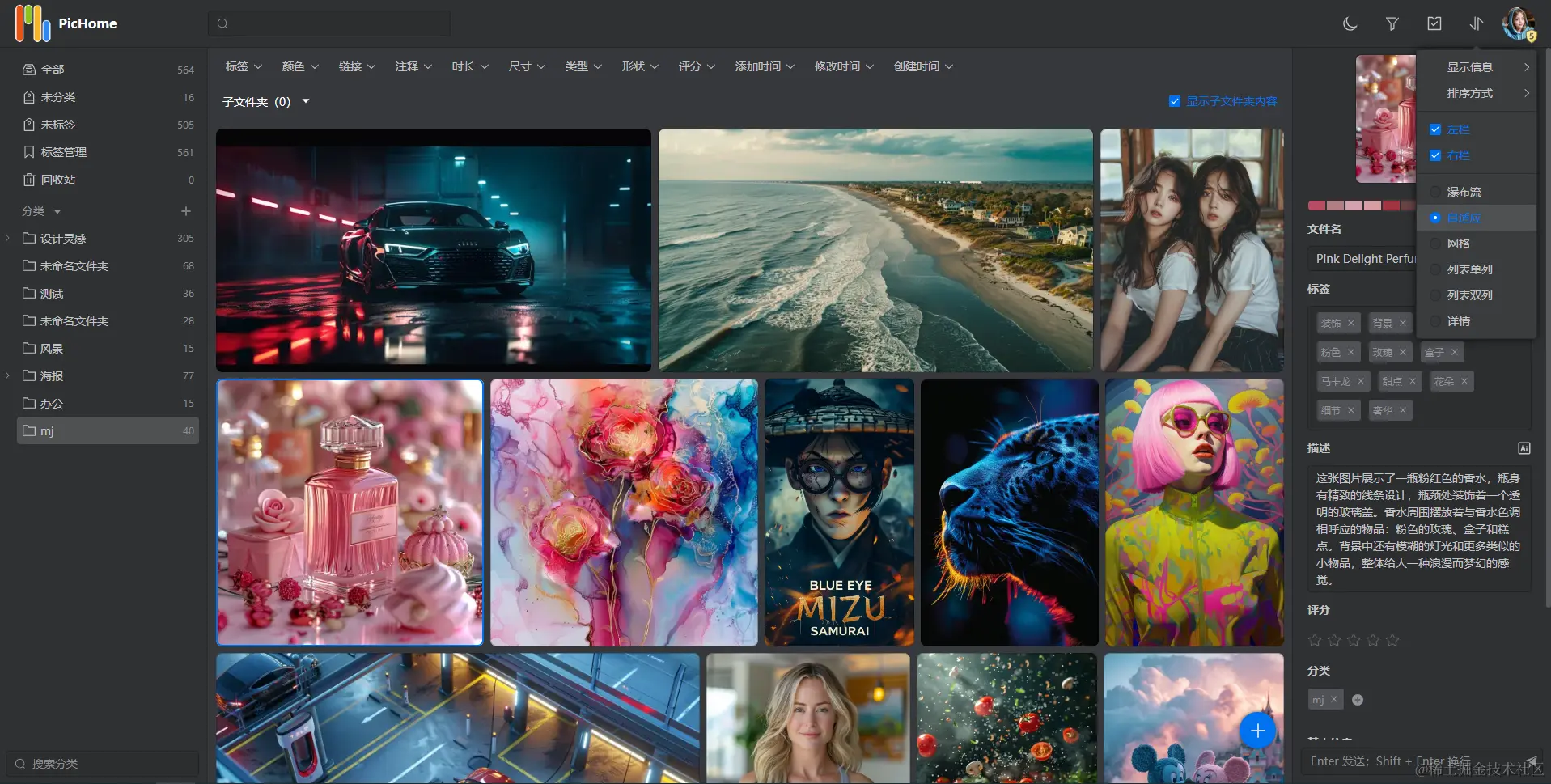Select the 列表单列 layout radio

click(x=1435, y=269)
